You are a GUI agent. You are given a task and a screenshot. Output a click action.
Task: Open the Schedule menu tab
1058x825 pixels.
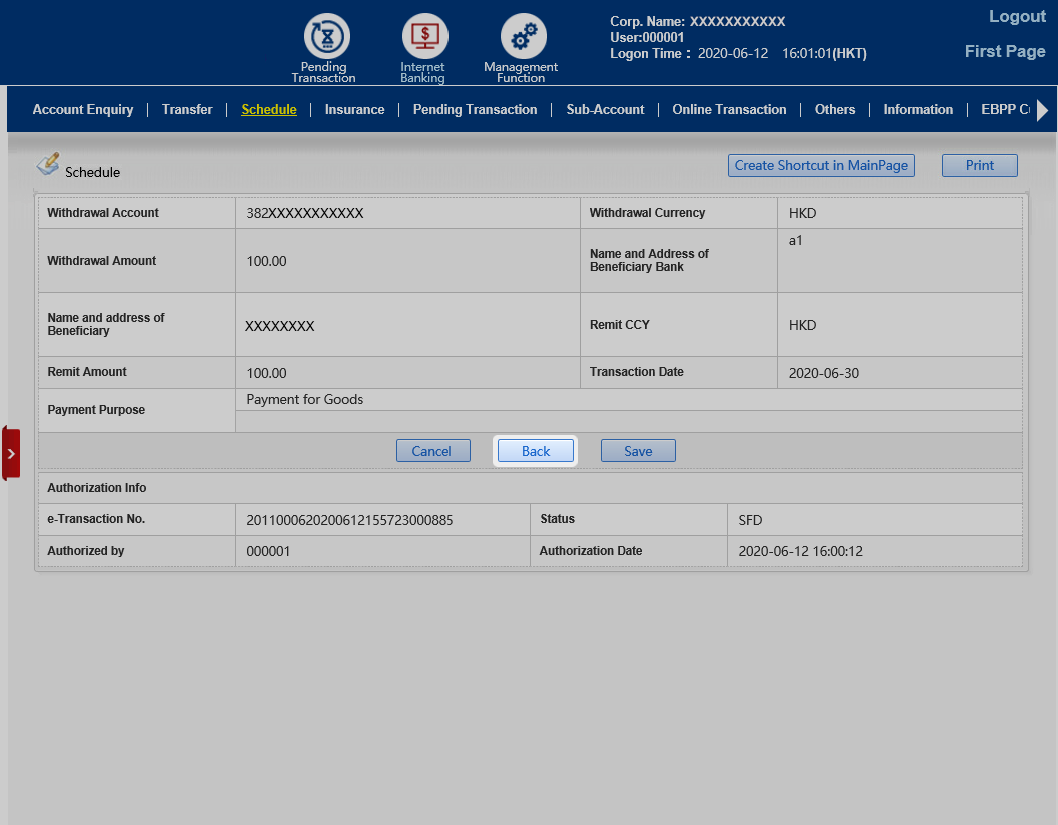(x=269, y=110)
